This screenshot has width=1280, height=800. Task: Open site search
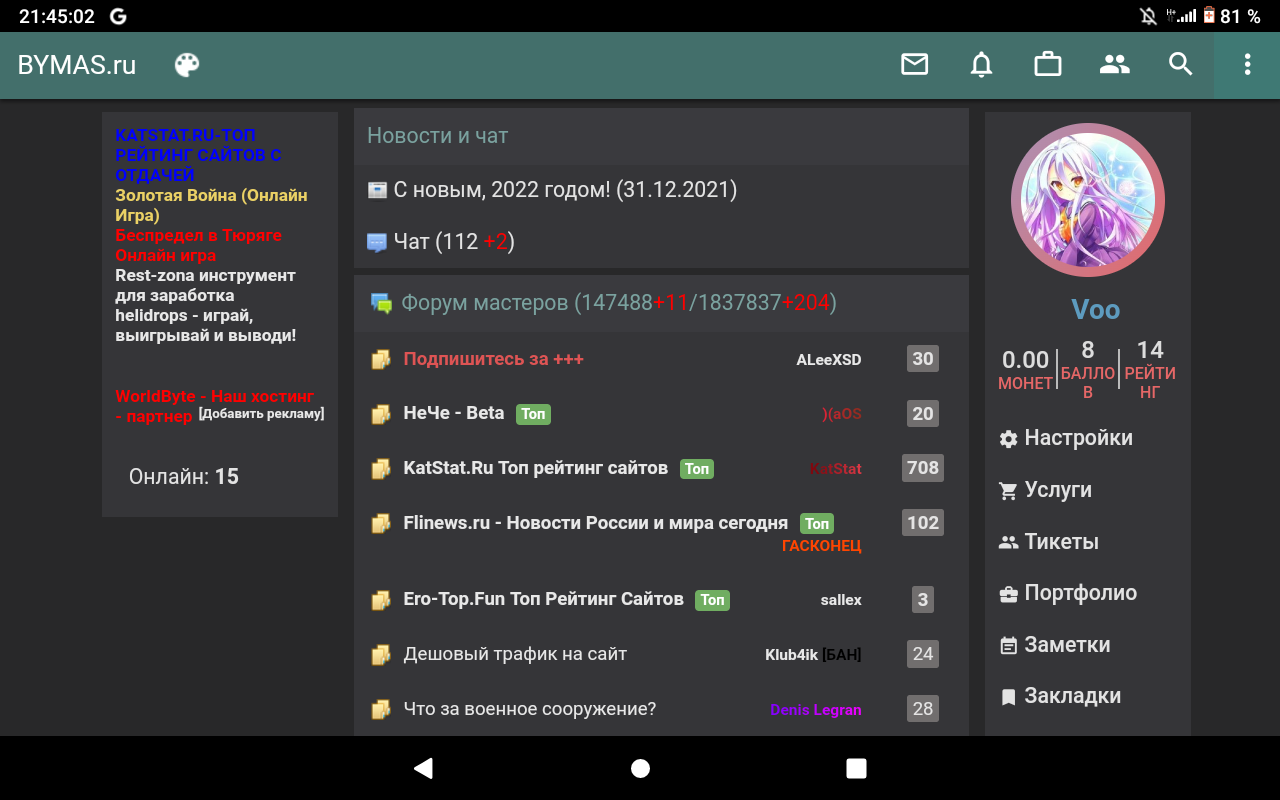[x=1181, y=65]
